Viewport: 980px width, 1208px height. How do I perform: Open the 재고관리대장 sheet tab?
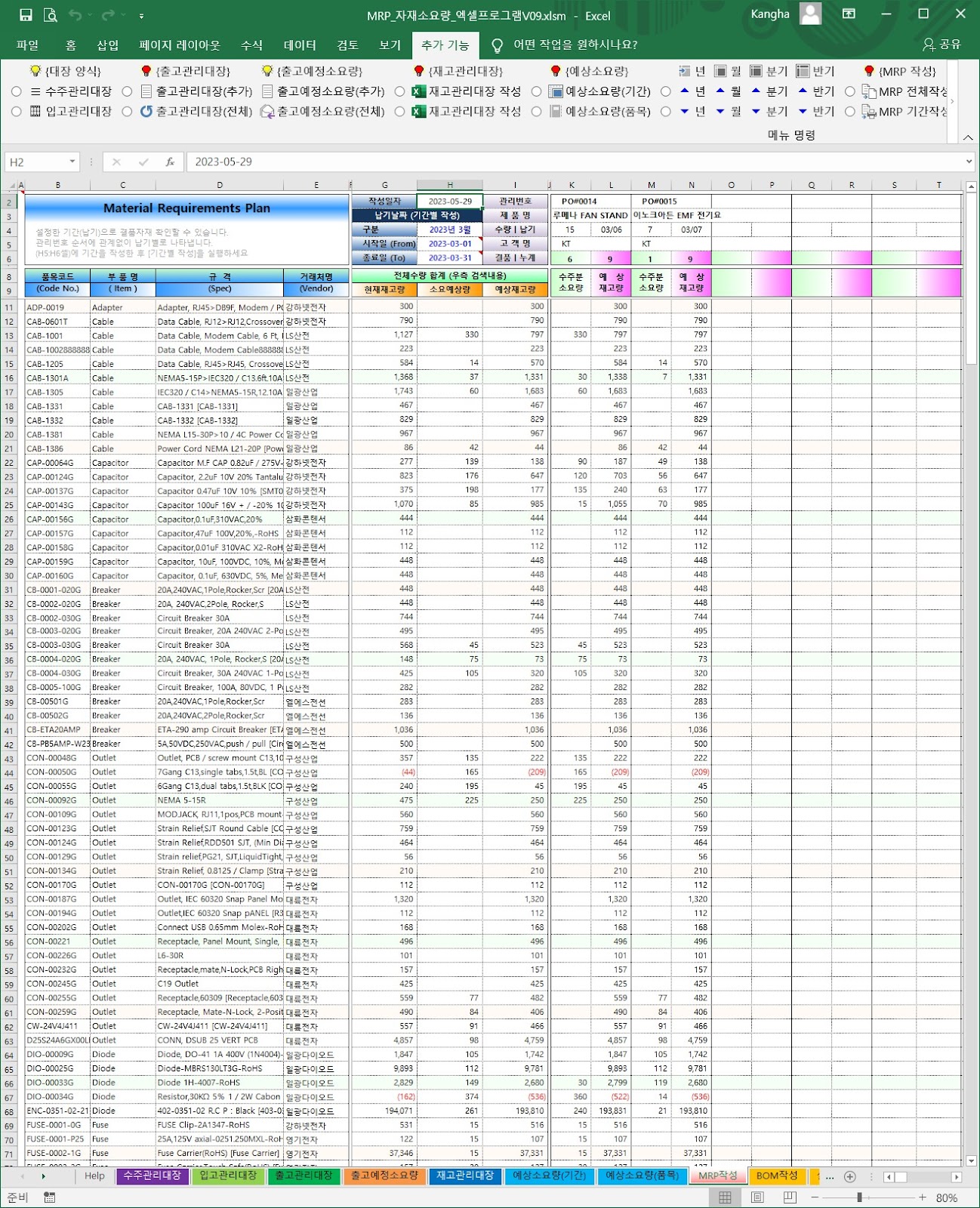465,1176
